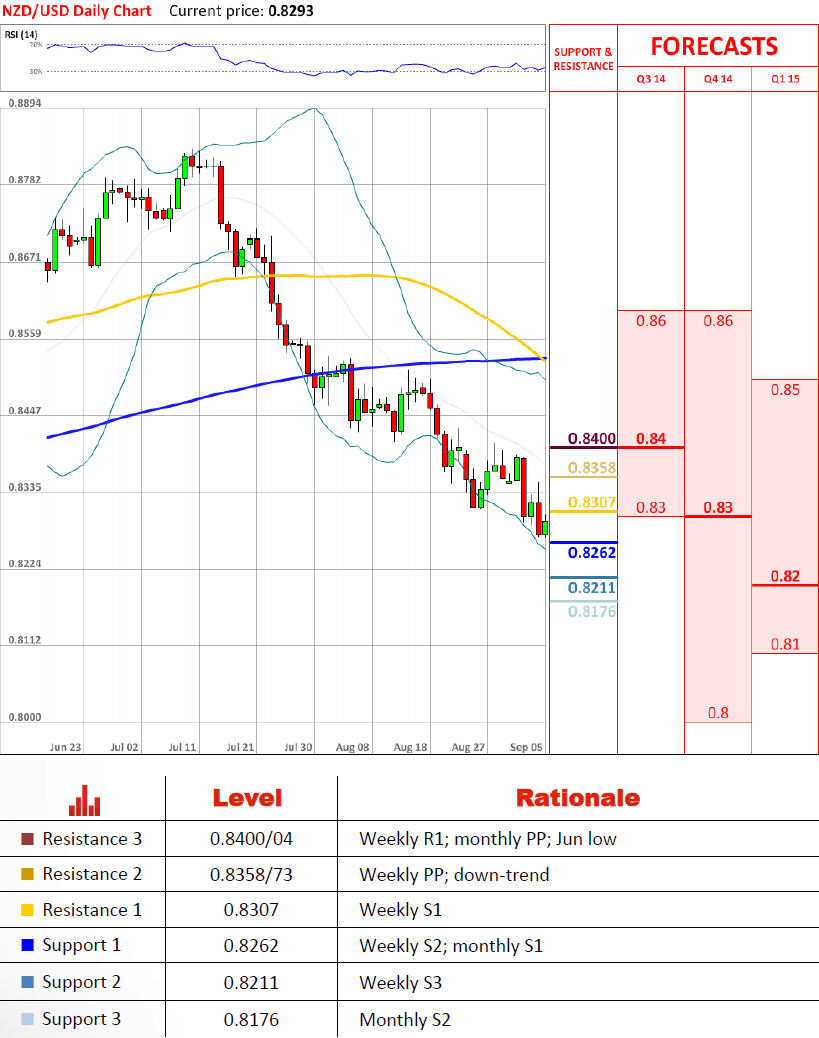
Task: Click the rationale cell 'Monthly S2'
Action: click(405, 1020)
